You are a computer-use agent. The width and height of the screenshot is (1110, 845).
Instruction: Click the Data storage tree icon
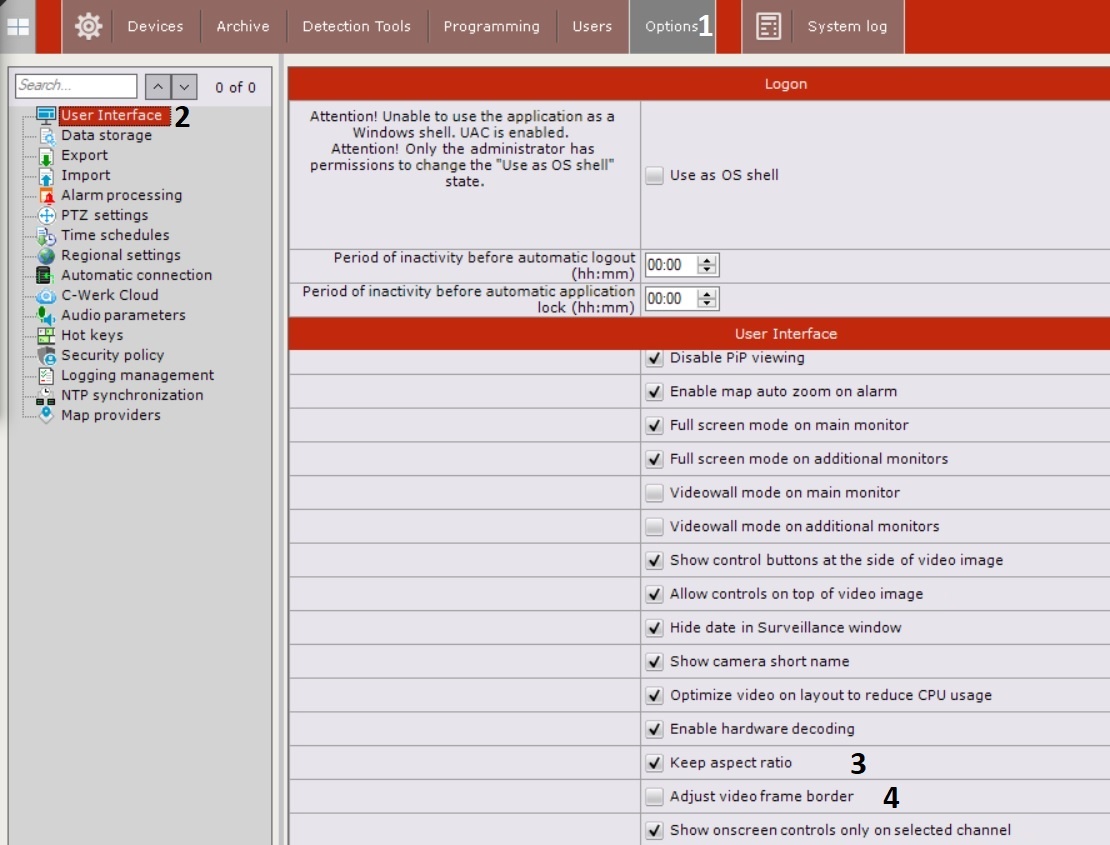[46, 135]
